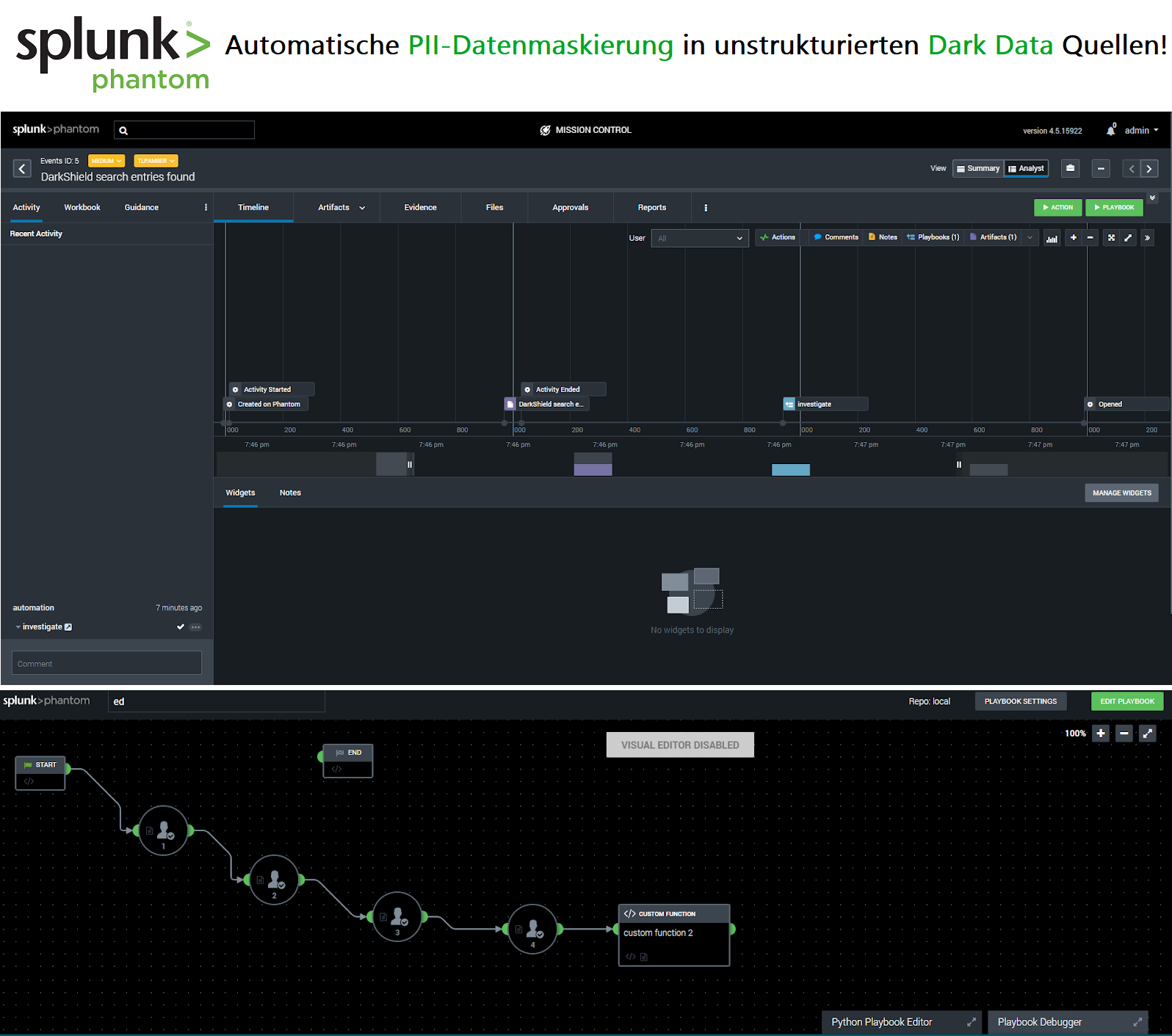Click the DarkShield search timeline marker
The image size is (1172, 1036).
[546, 404]
